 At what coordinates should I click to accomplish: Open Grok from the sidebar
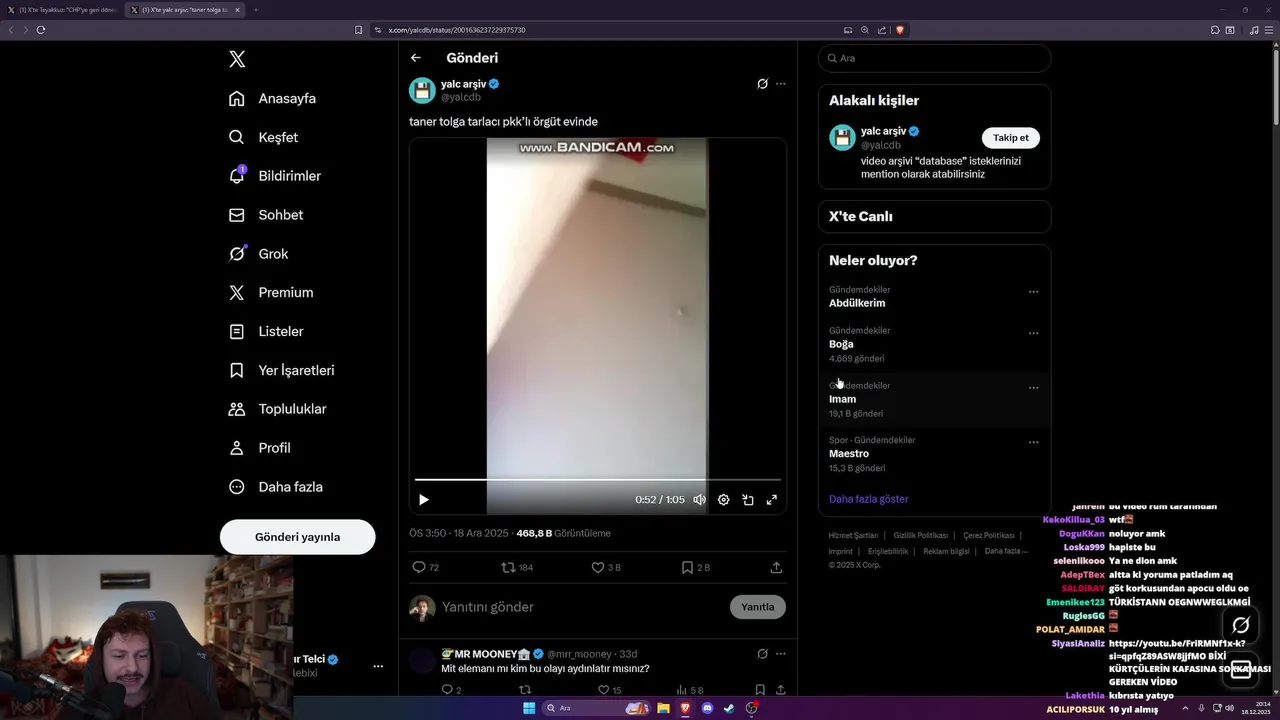coord(258,254)
